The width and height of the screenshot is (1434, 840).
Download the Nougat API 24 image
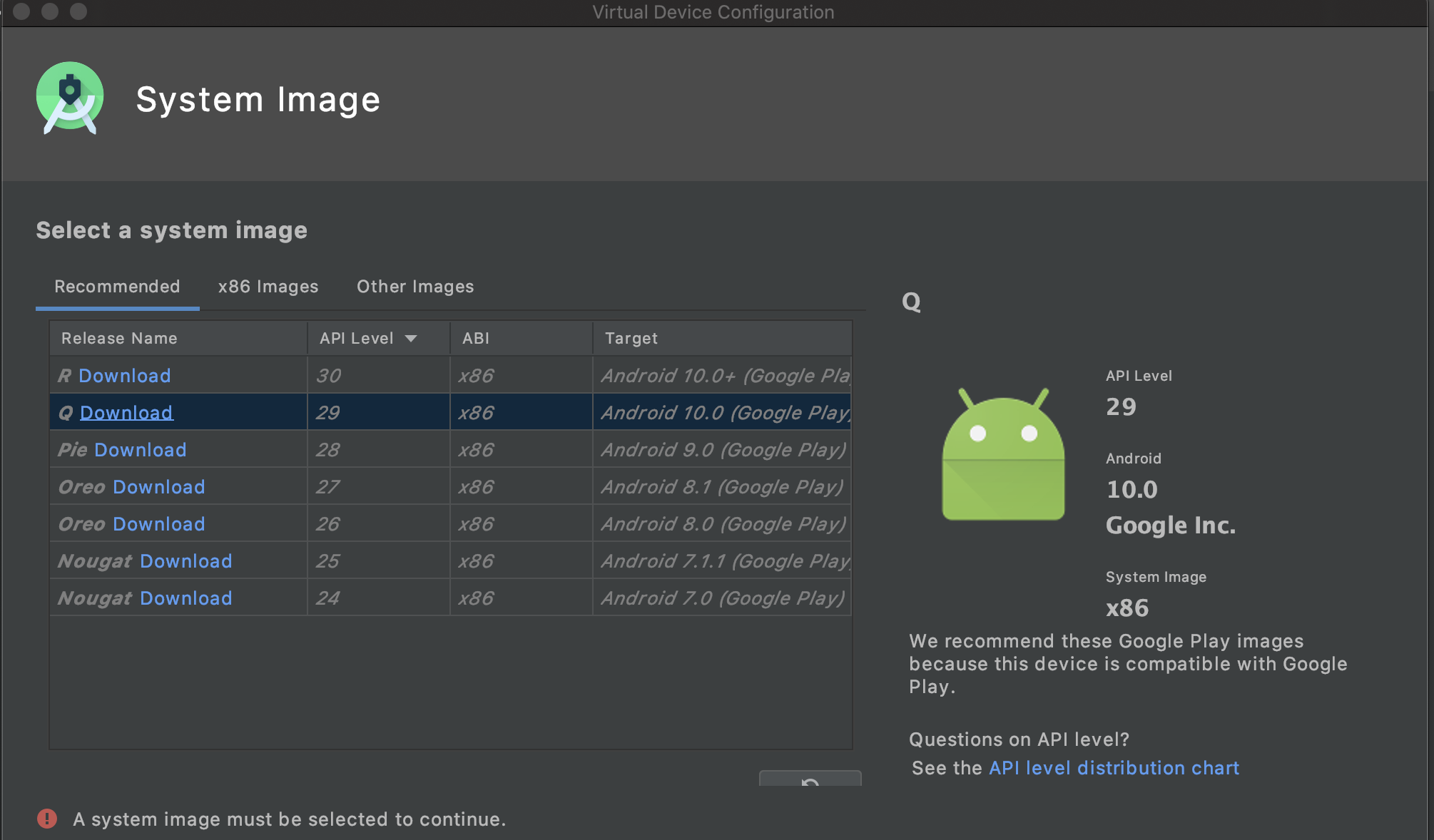[x=185, y=598]
